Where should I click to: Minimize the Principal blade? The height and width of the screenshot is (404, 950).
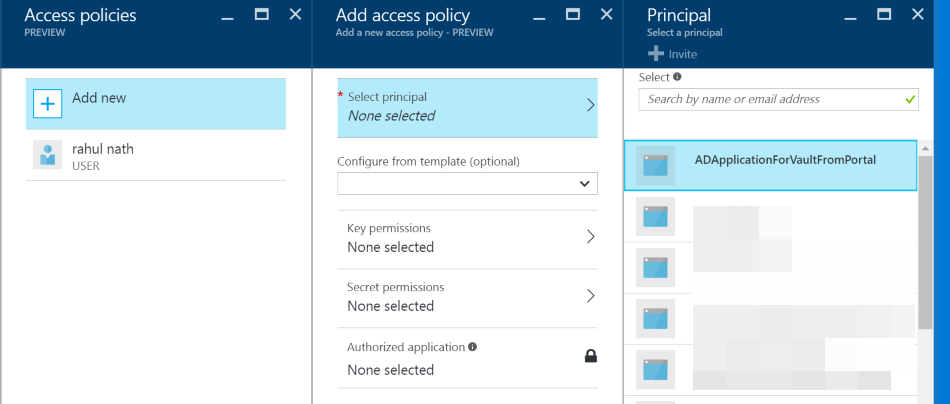(x=850, y=18)
